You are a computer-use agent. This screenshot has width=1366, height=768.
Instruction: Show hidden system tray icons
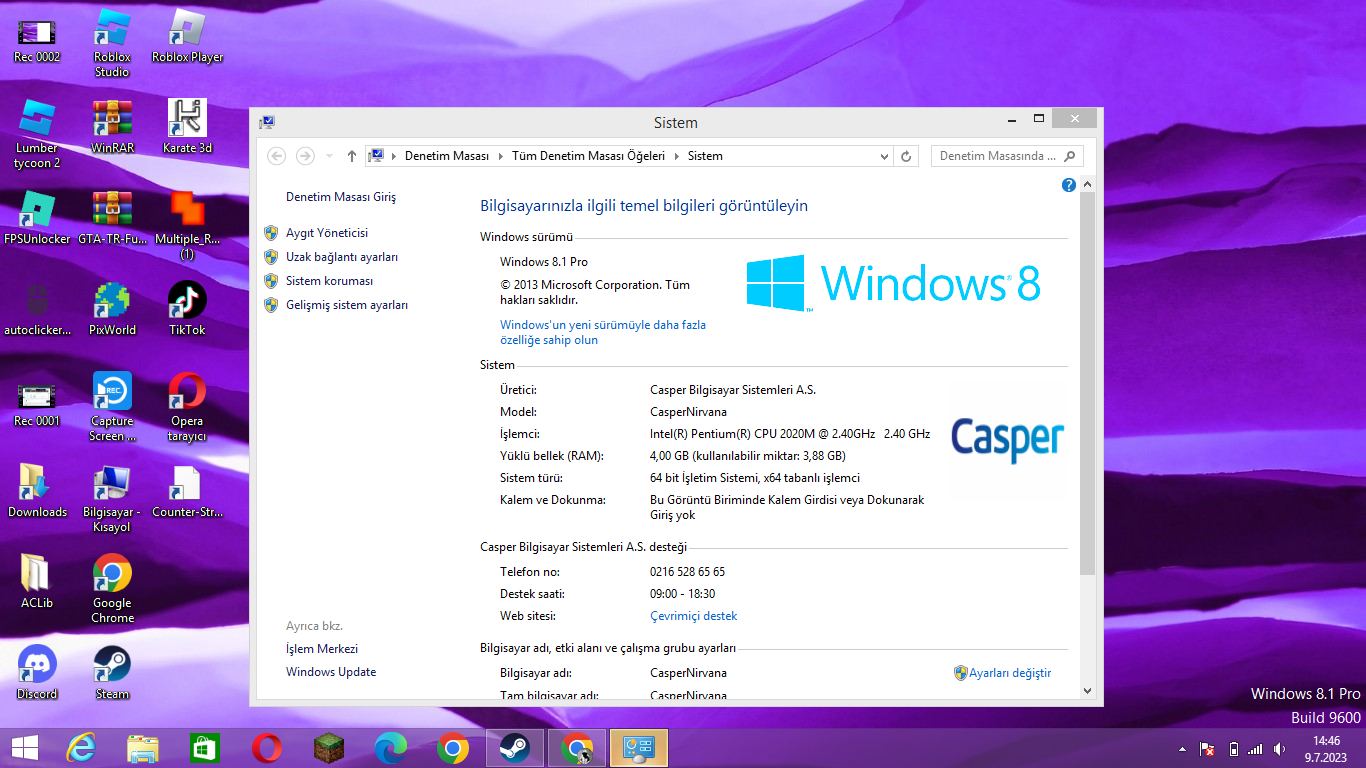[x=1183, y=749]
